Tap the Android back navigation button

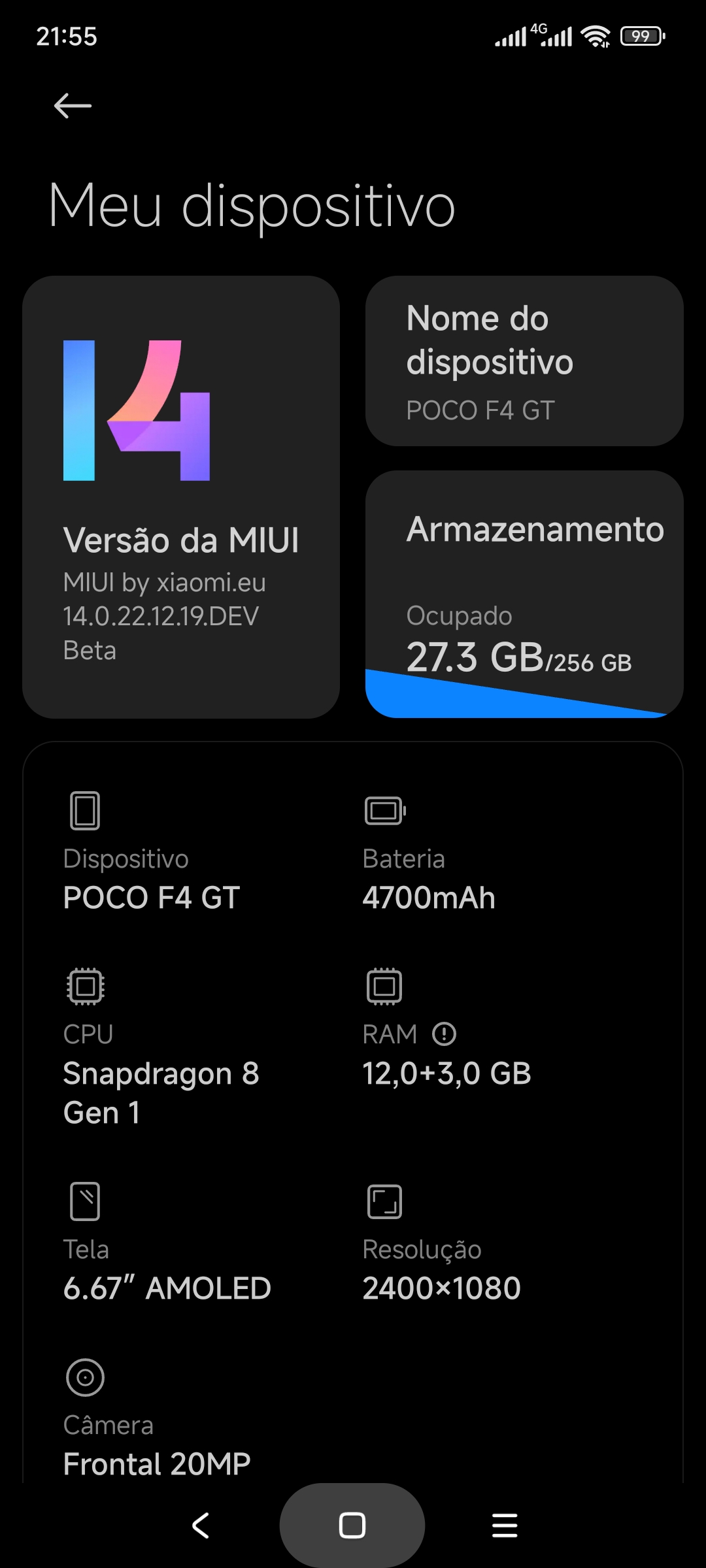click(x=201, y=1526)
